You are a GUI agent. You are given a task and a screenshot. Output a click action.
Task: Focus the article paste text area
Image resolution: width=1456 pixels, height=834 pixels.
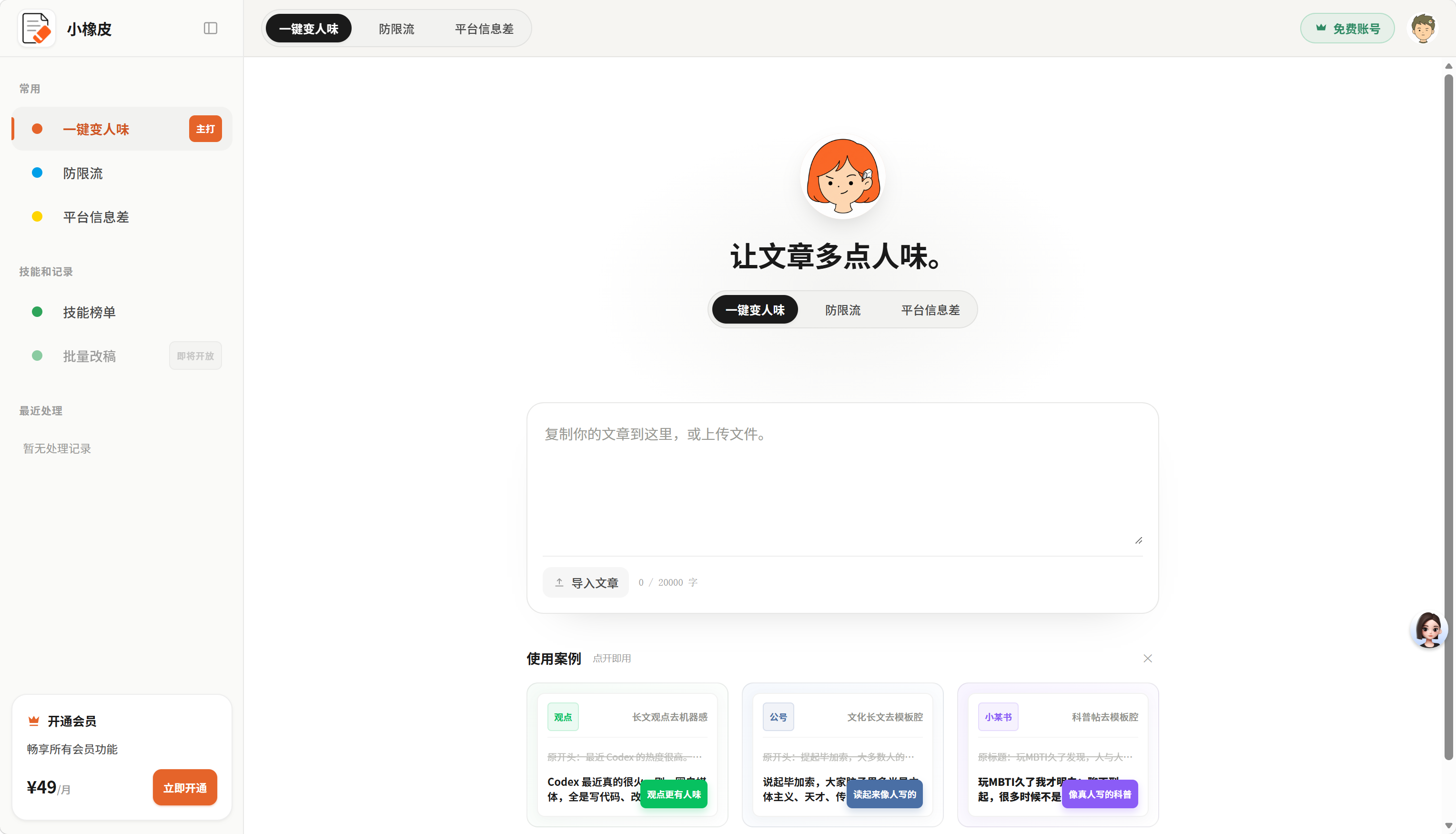click(842, 483)
